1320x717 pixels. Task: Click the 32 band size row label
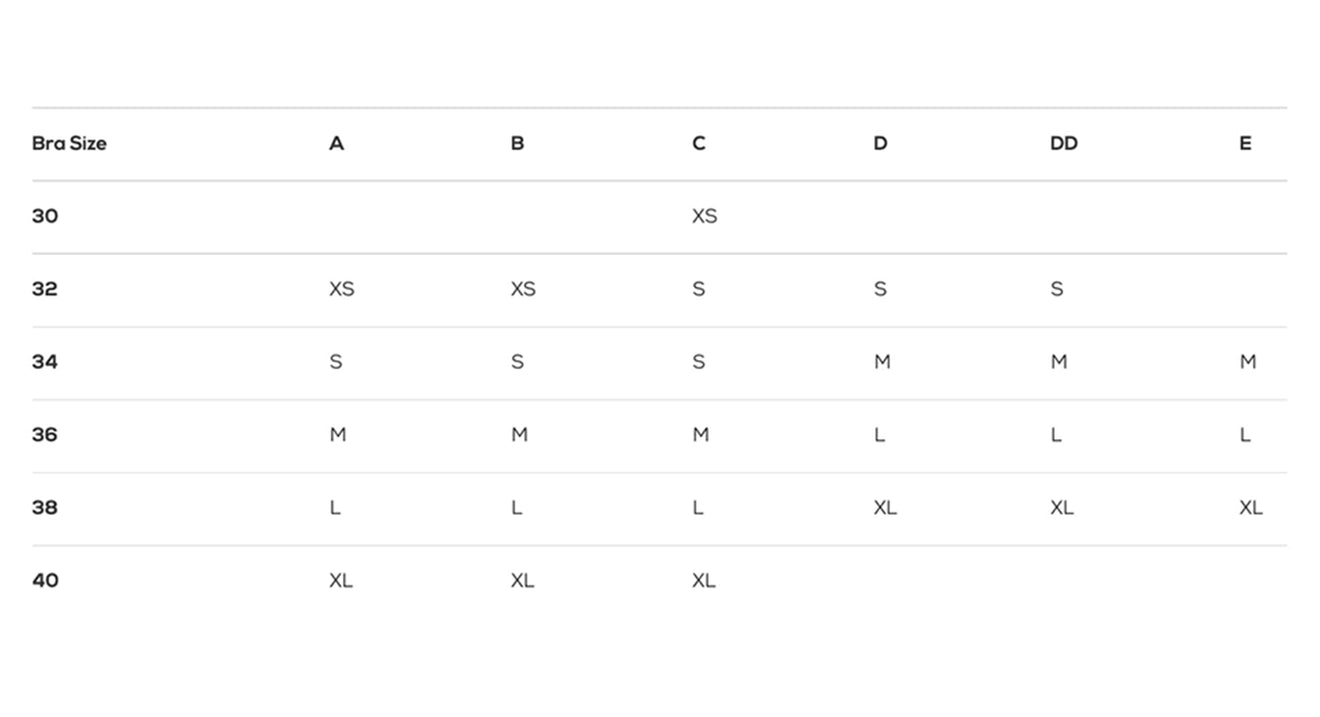pyautogui.click(x=45, y=289)
